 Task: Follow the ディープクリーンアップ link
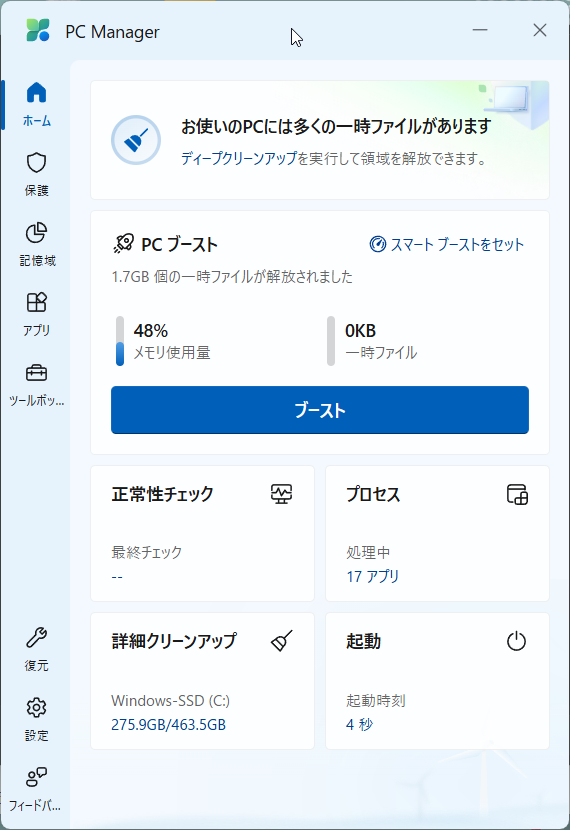click(x=239, y=158)
